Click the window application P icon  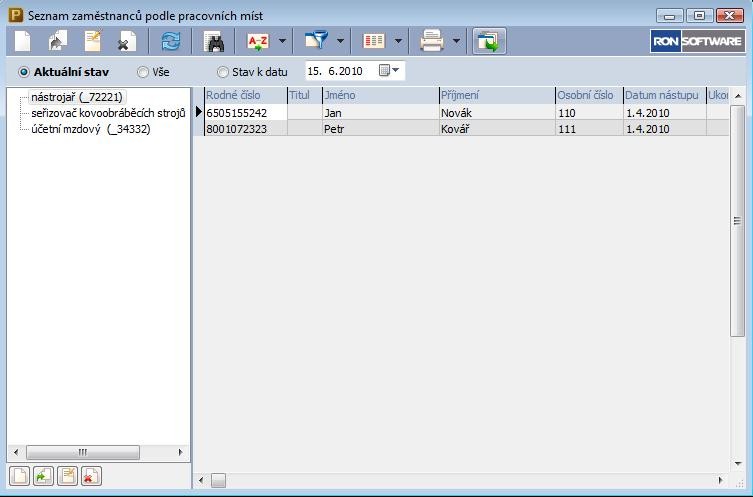(x=16, y=15)
